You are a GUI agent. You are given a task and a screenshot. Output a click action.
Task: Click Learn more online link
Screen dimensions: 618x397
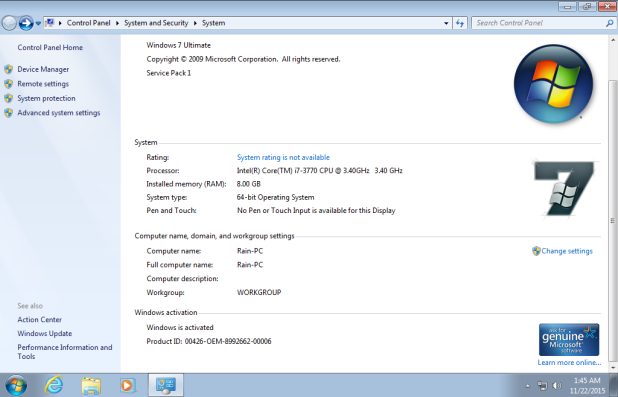click(x=569, y=363)
